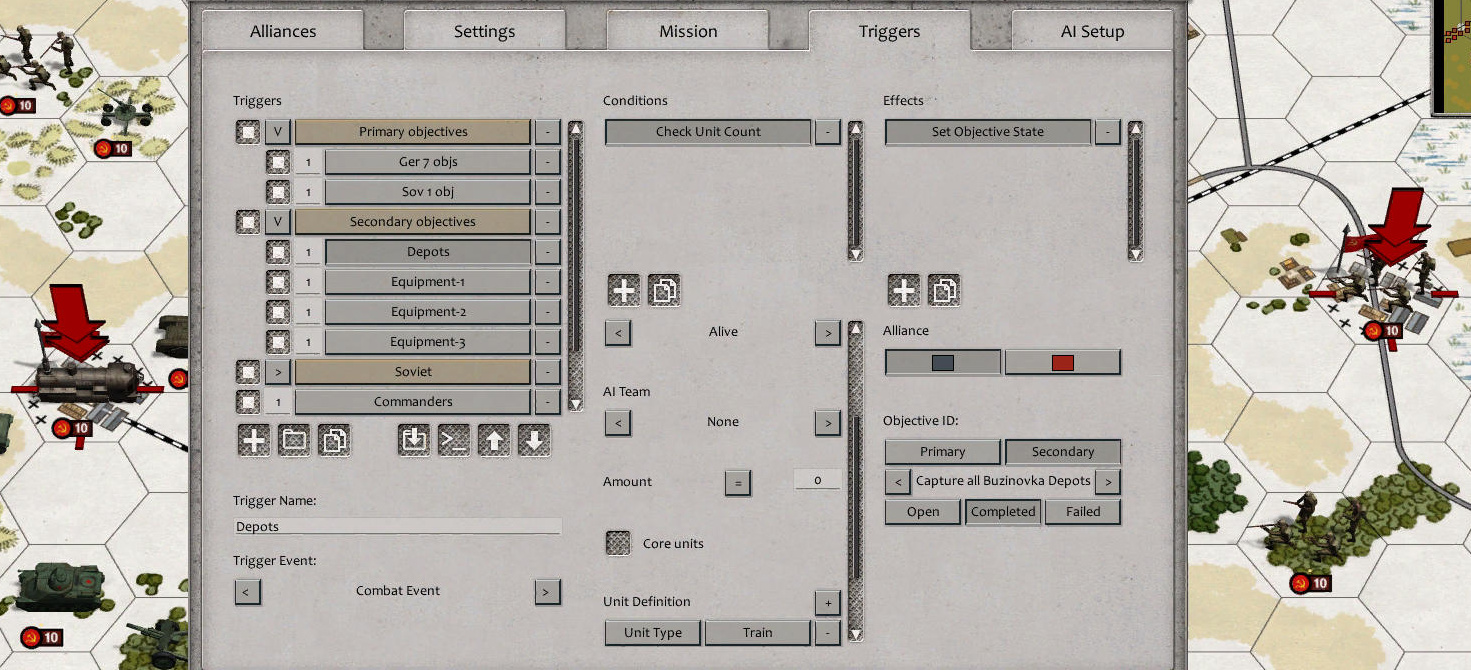The width and height of the screenshot is (1471, 670).
Task: Set objective state to Failed
Action: (1083, 512)
